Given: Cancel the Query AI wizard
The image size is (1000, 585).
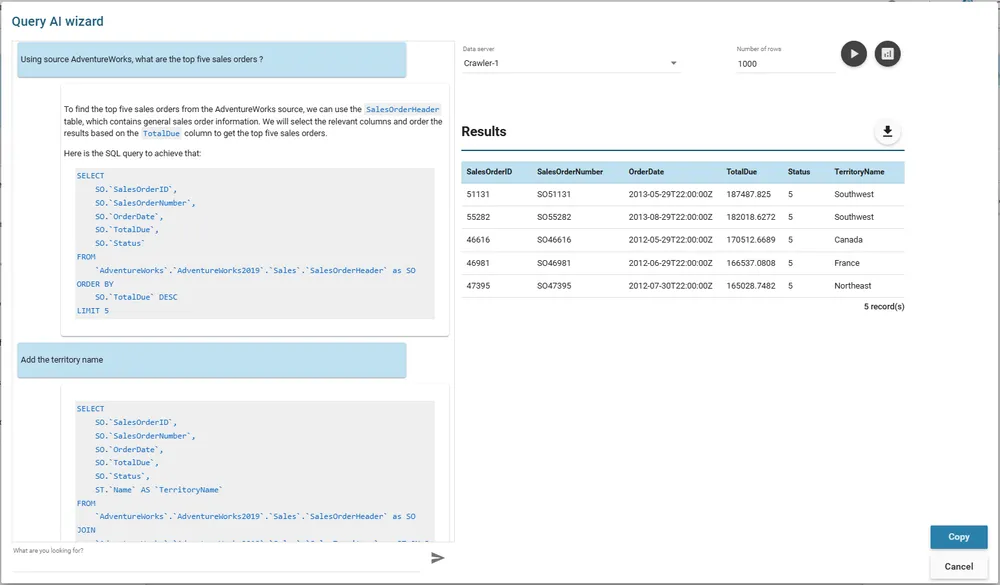Looking at the screenshot, I should [958, 566].
